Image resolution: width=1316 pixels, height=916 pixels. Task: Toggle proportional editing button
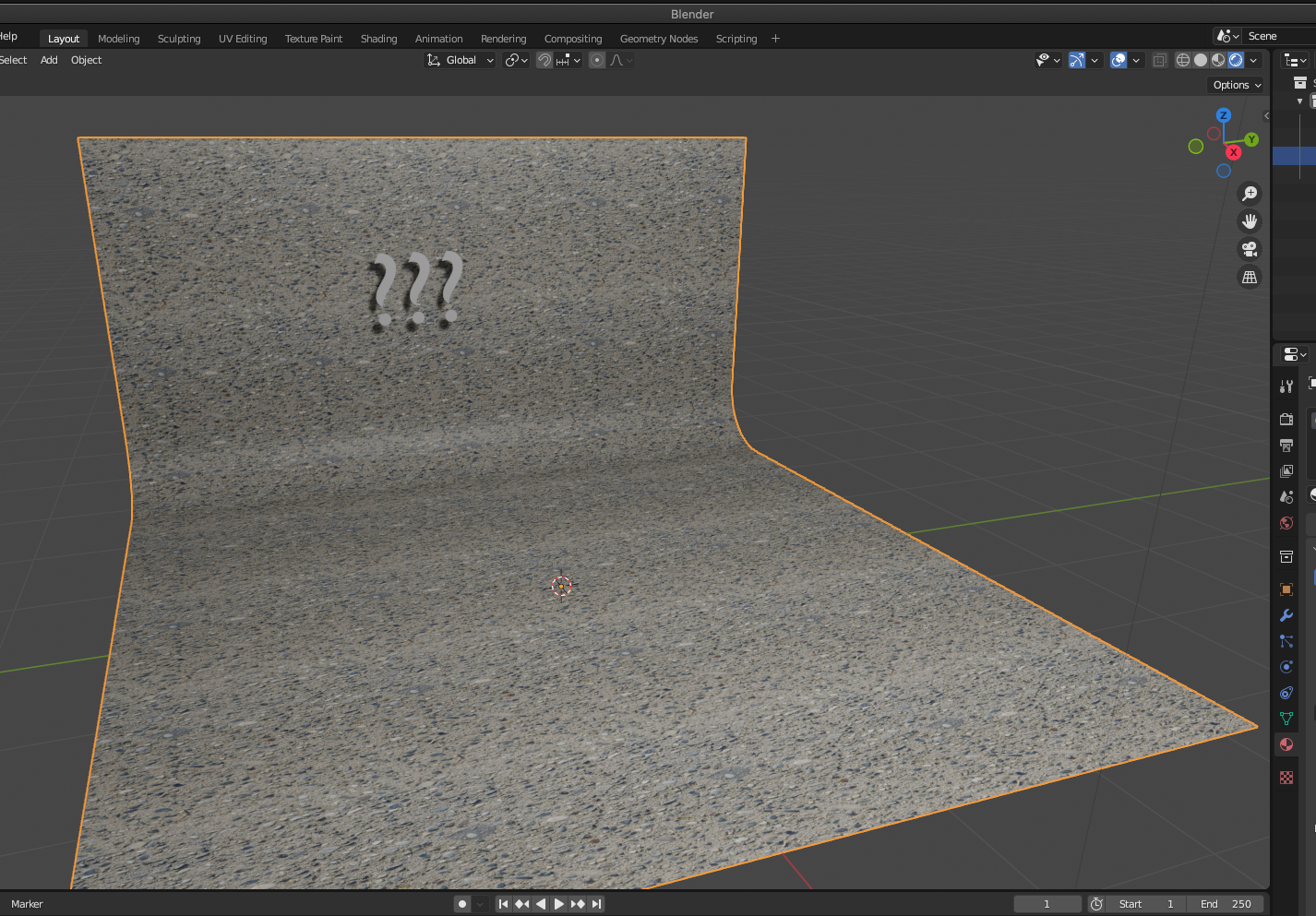[x=597, y=60]
